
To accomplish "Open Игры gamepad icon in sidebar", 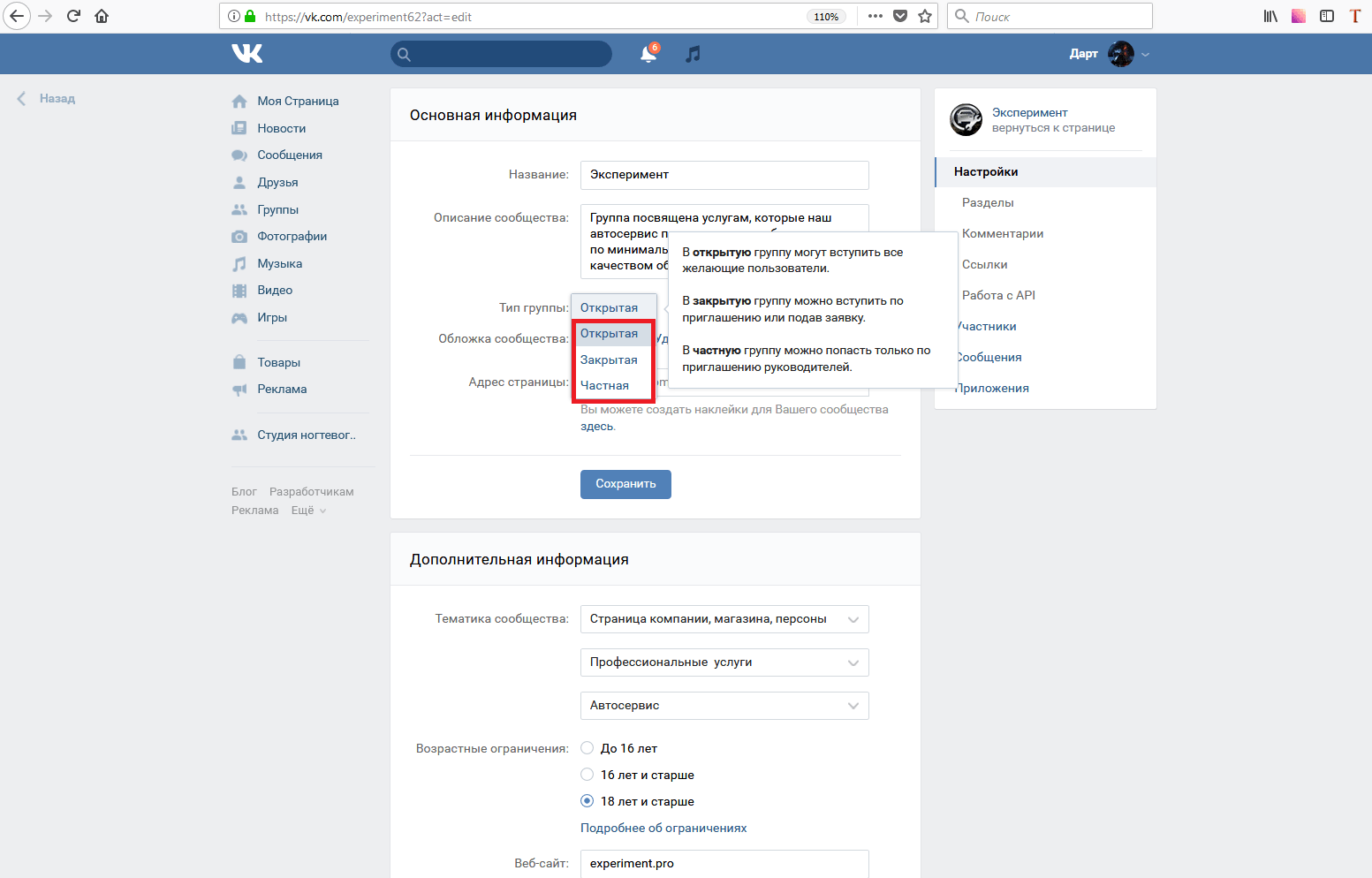I will (239, 318).
